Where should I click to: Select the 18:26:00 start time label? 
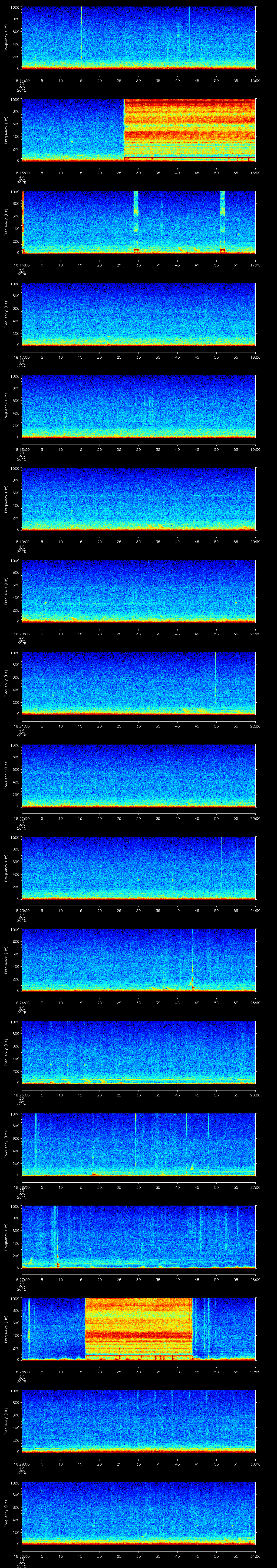pos(21,1187)
